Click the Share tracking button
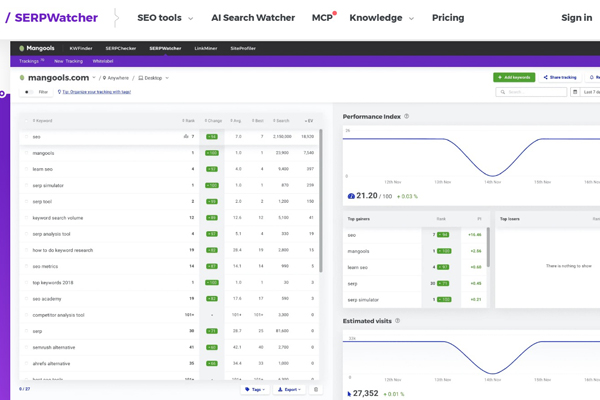The image size is (600, 400). [560, 77]
